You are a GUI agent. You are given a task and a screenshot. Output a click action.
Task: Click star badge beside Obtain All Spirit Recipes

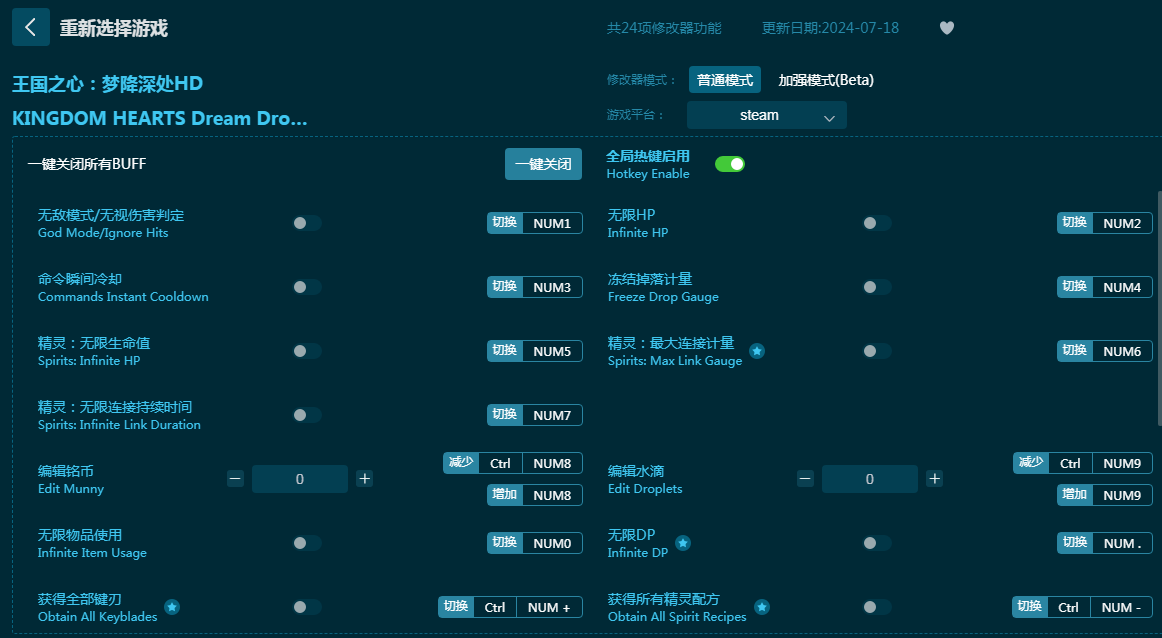point(762,607)
